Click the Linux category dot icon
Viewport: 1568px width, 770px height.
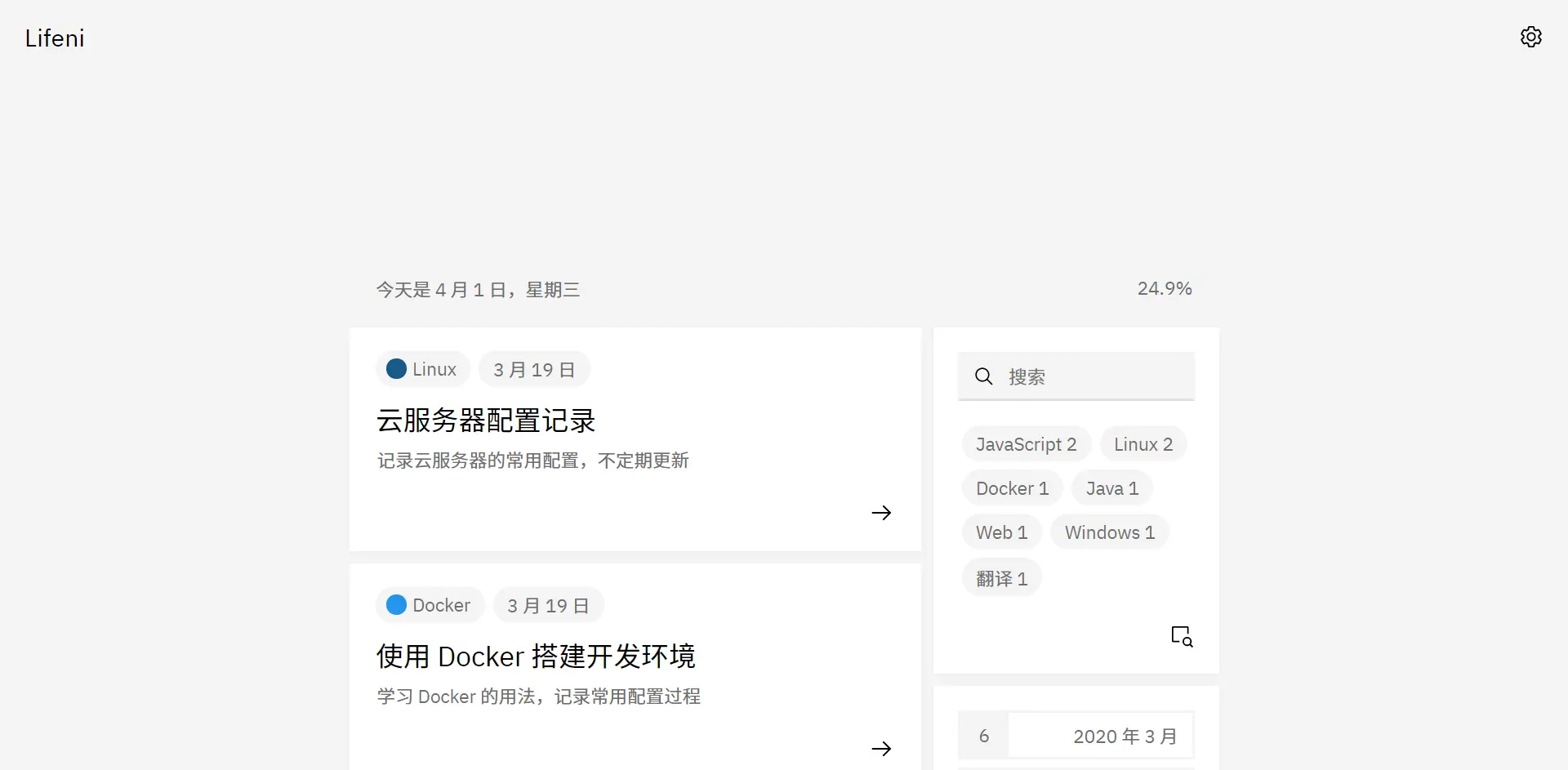click(x=396, y=368)
